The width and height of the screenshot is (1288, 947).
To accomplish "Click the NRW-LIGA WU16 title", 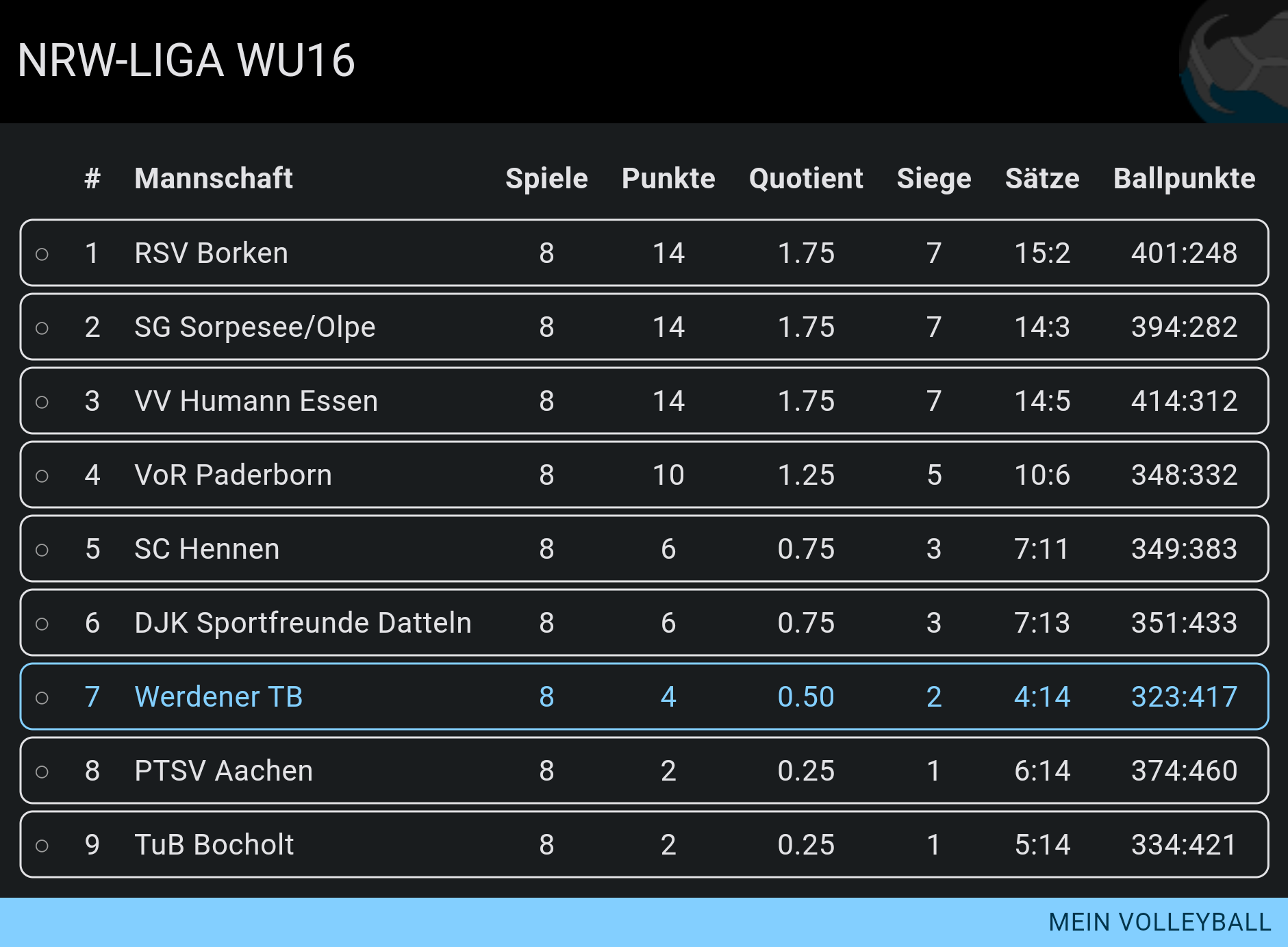I will [186, 60].
